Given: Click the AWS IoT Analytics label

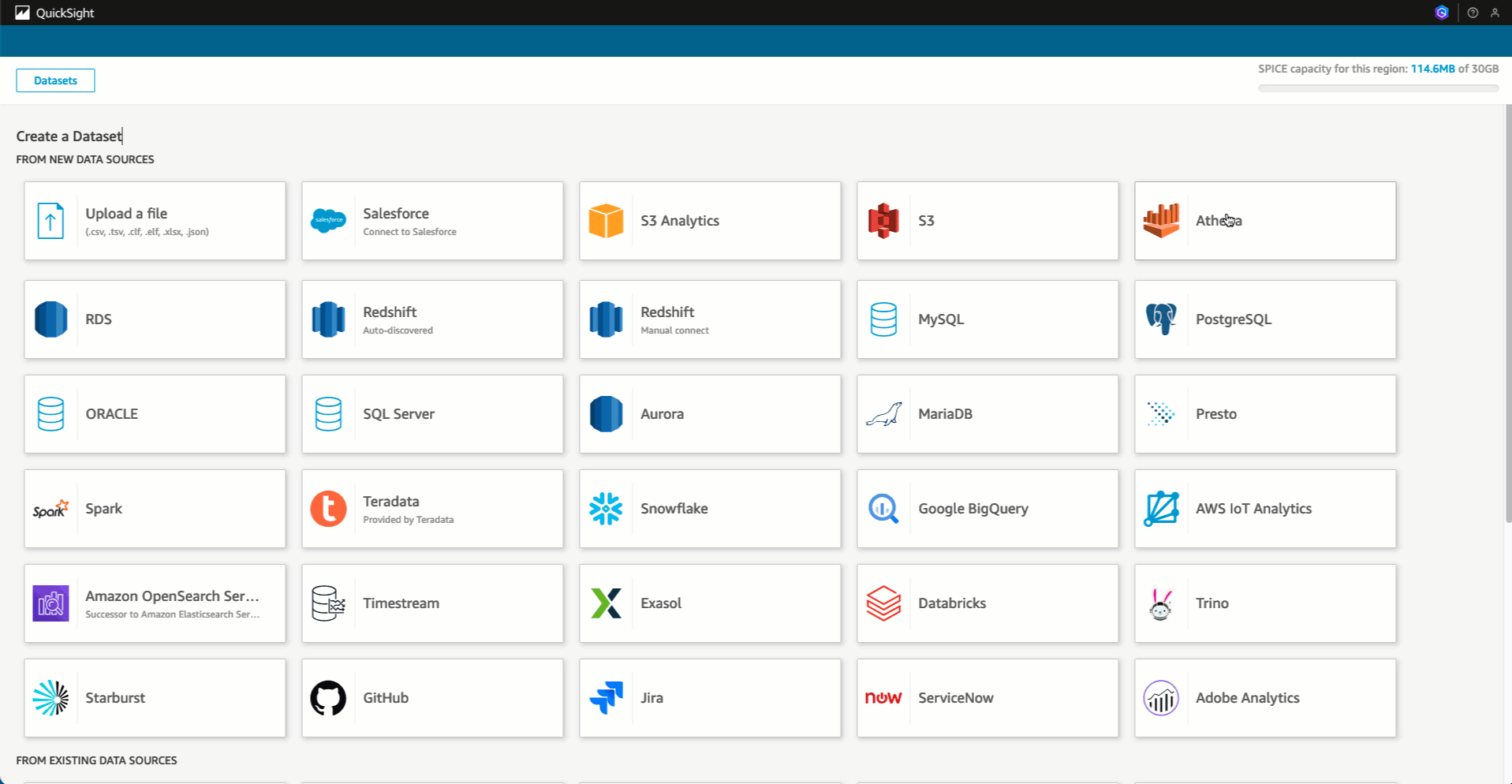Looking at the screenshot, I should click(x=1254, y=509).
